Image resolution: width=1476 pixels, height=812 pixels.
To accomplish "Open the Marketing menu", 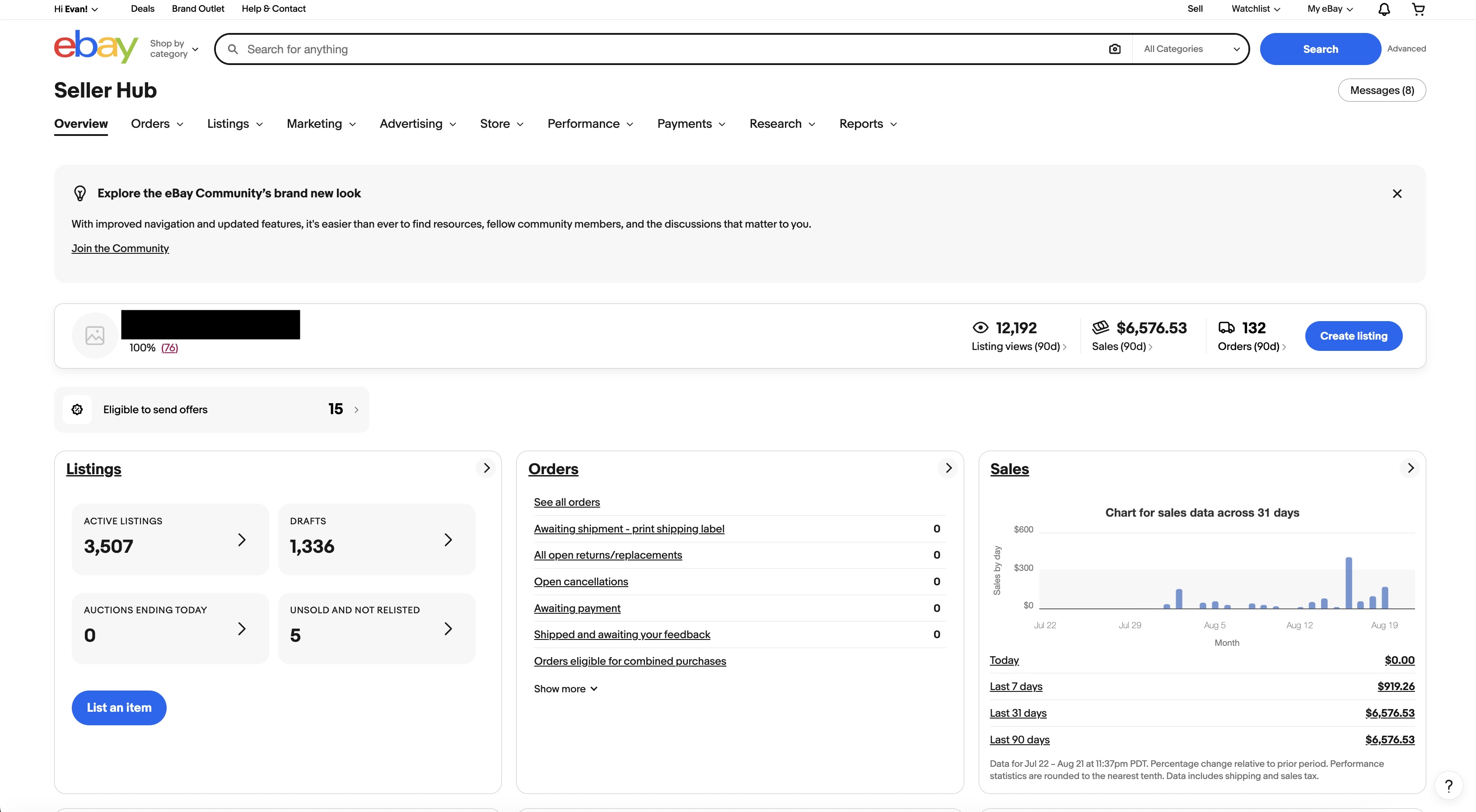I will point(322,124).
